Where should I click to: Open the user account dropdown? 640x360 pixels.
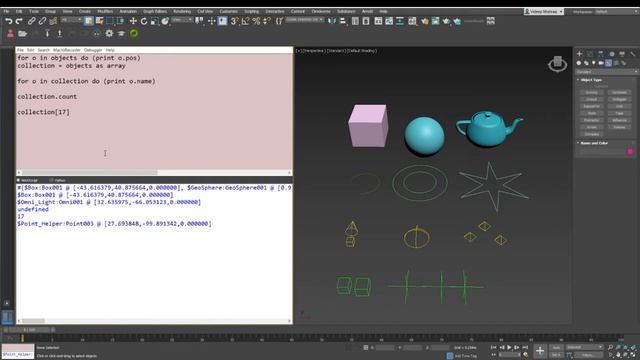544,11
